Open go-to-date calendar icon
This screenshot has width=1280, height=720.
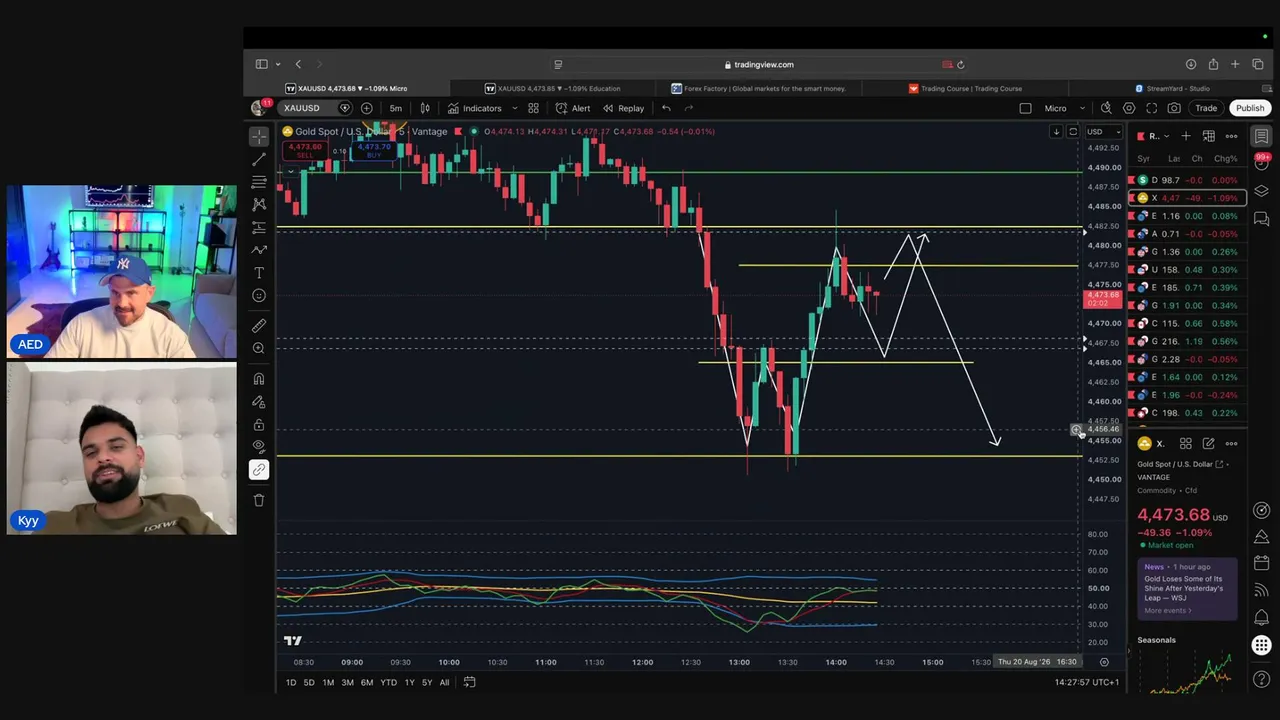click(x=469, y=682)
